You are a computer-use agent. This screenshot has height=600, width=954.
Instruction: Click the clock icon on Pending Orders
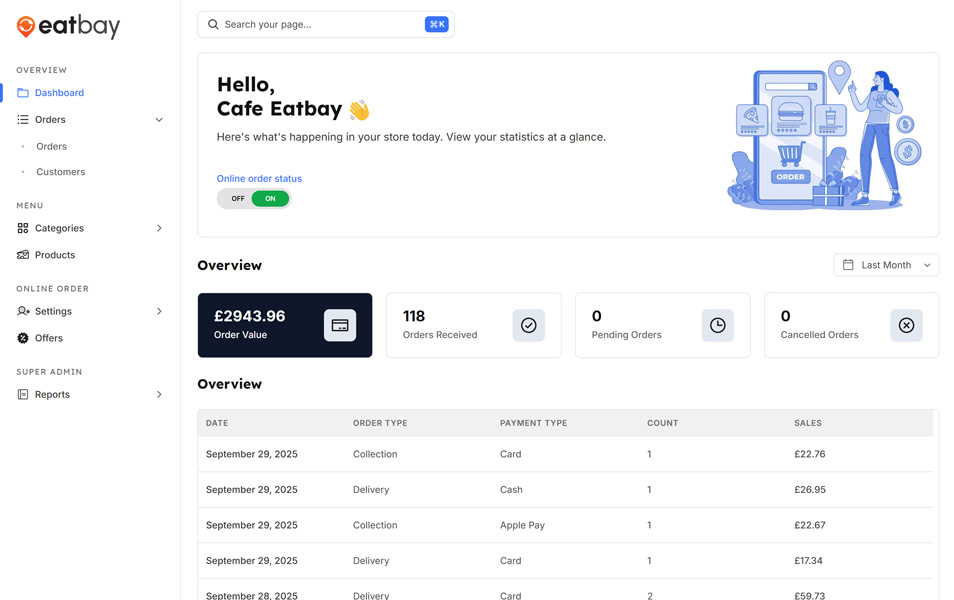tap(717, 325)
